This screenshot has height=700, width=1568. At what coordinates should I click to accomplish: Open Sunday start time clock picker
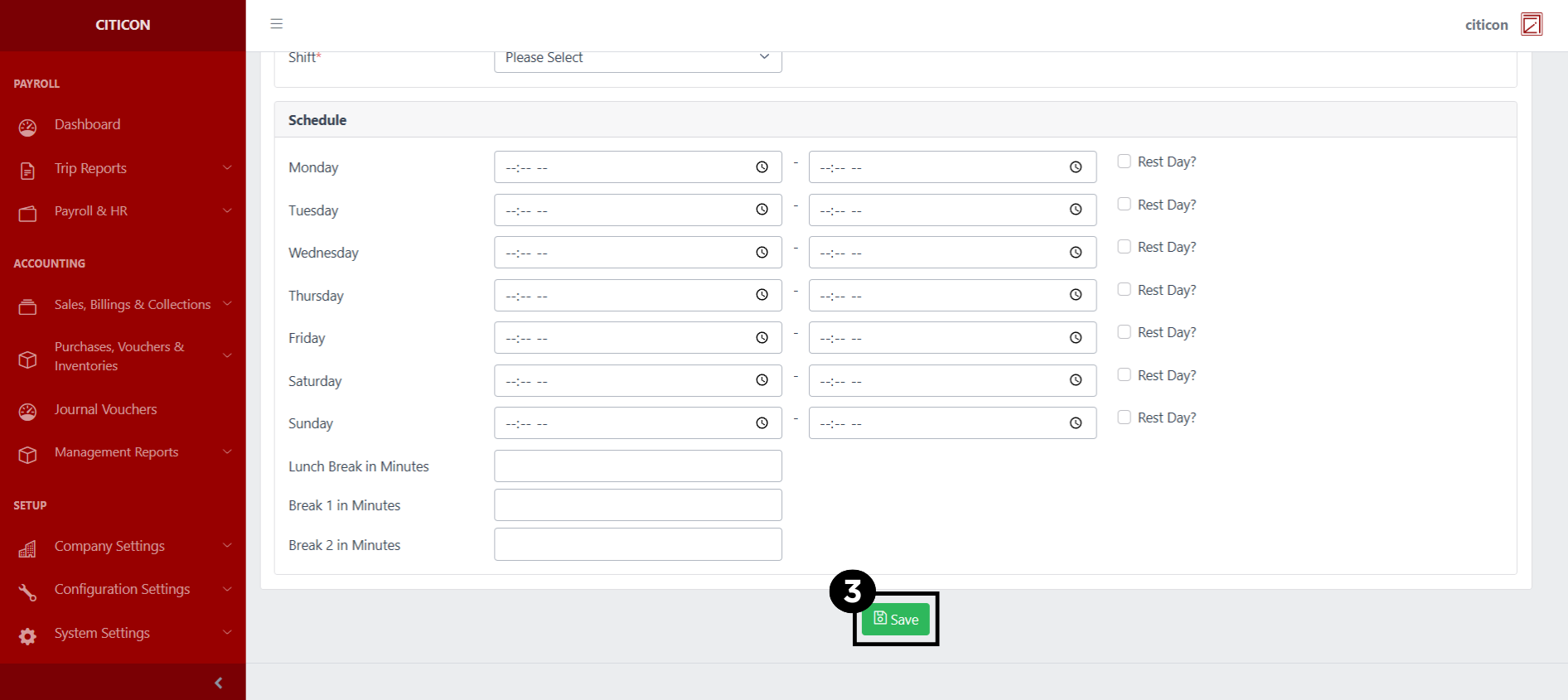762,423
